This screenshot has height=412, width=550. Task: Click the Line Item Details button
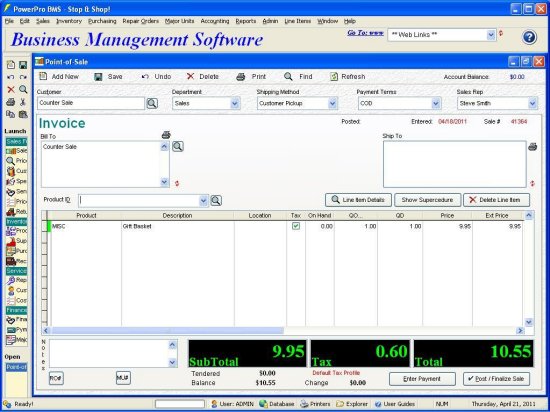tap(358, 200)
